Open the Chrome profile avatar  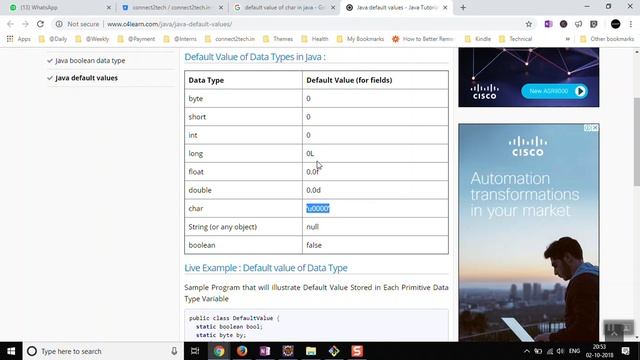[616, 24]
